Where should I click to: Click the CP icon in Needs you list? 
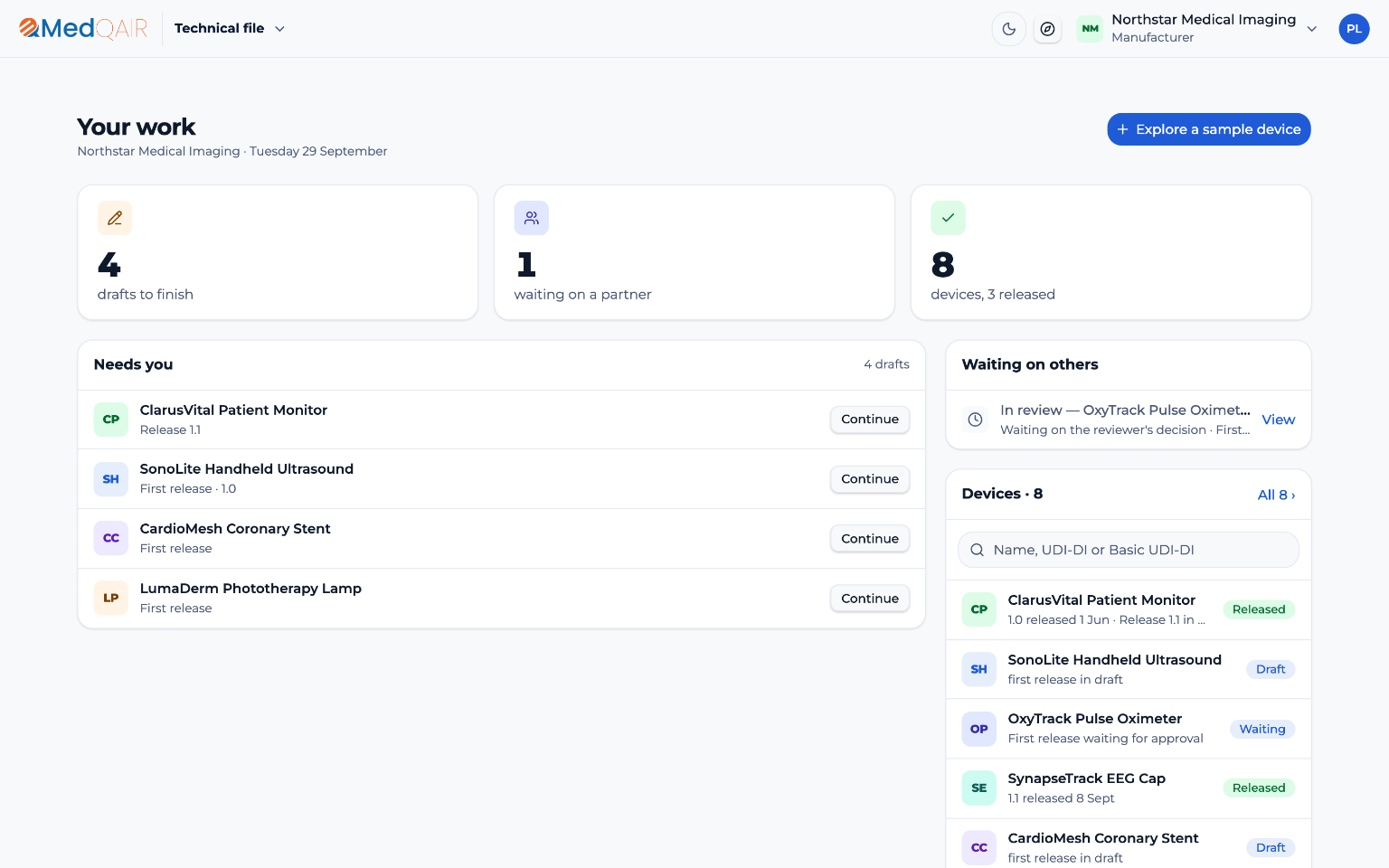coord(111,420)
